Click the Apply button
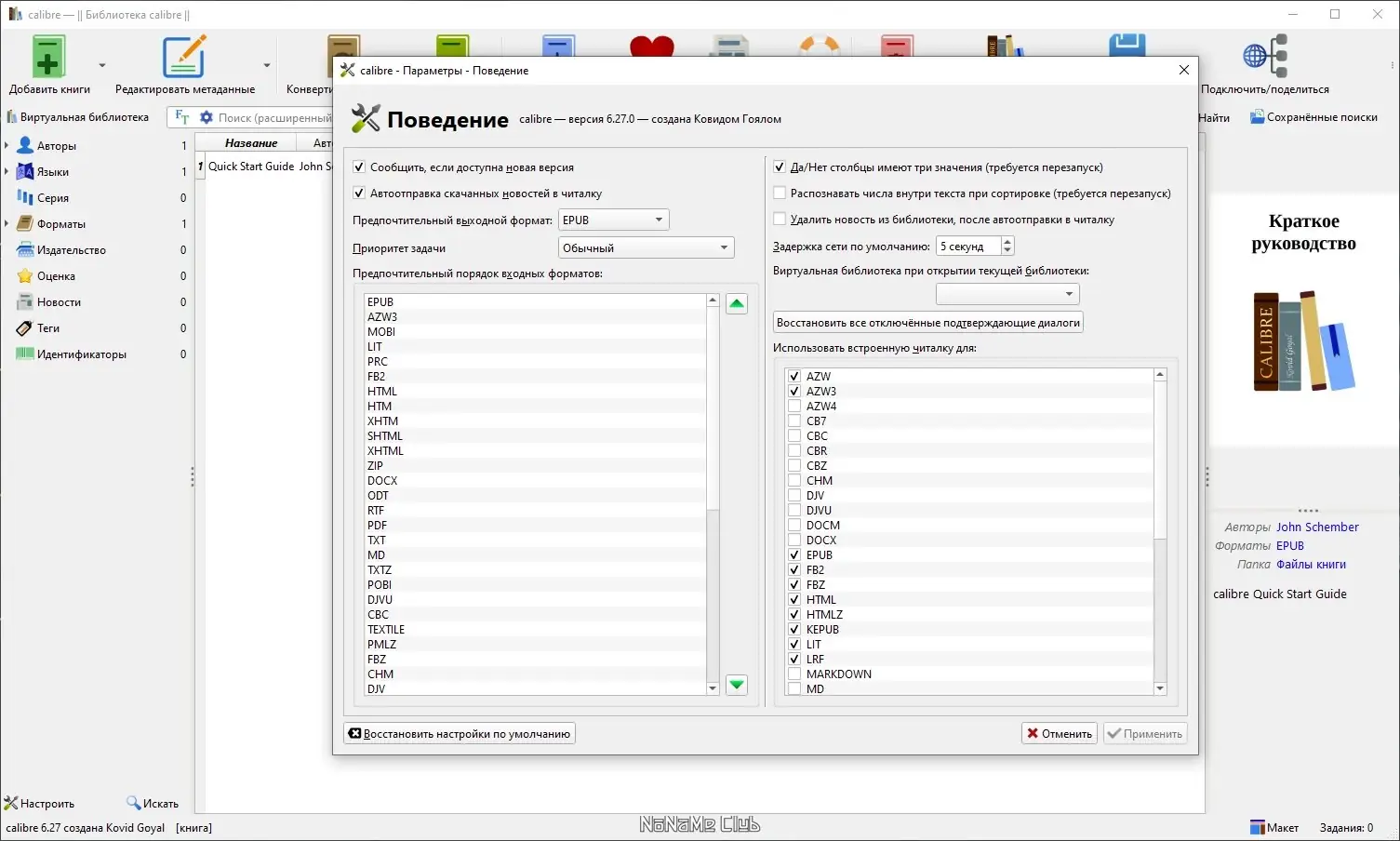The image size is (1400, 841). [1145, 734]
